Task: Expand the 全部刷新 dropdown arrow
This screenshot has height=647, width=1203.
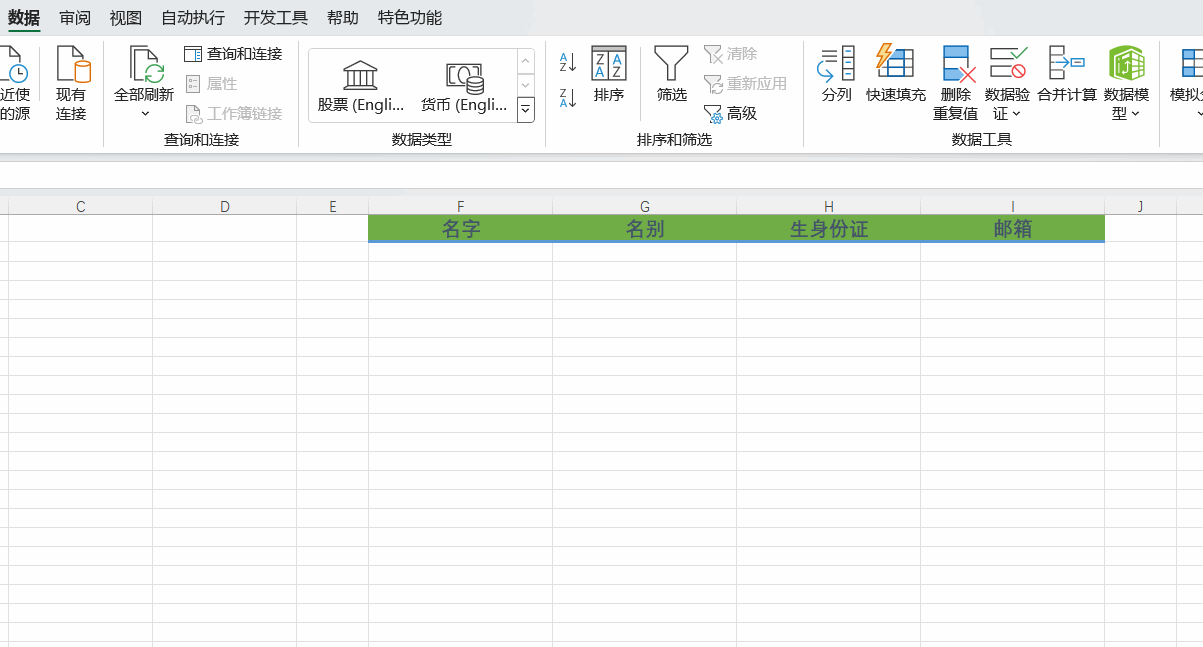Action: click(144, 114)
